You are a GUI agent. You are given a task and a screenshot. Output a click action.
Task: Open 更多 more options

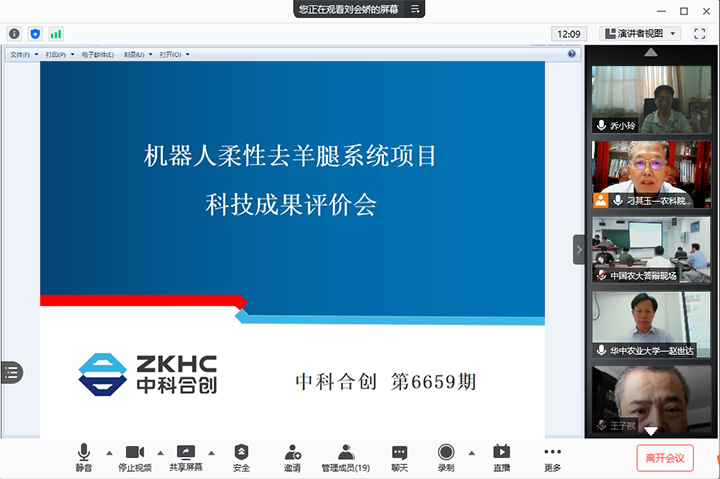point(552,457)
